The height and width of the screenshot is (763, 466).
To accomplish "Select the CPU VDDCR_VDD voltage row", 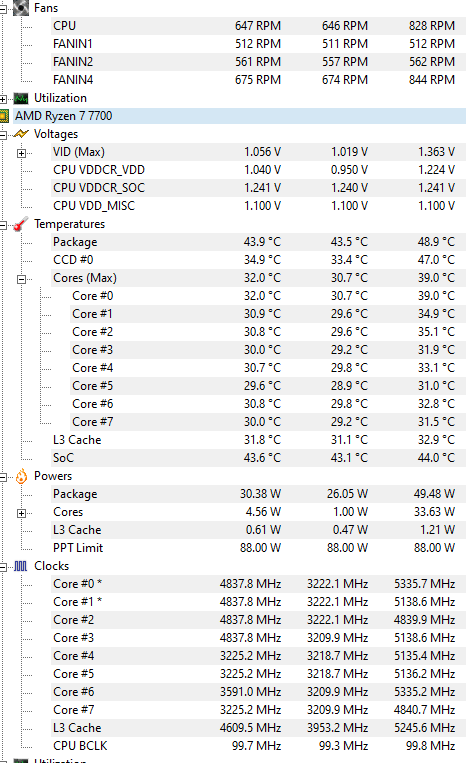I will pyautogui.click(x=258, y=170).
